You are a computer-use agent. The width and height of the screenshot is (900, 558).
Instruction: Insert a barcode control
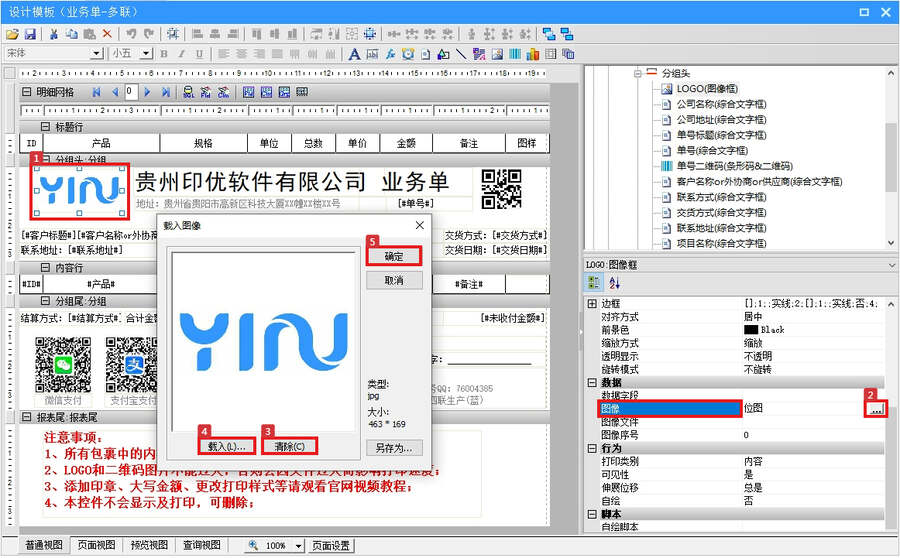[x=515, y=54]
